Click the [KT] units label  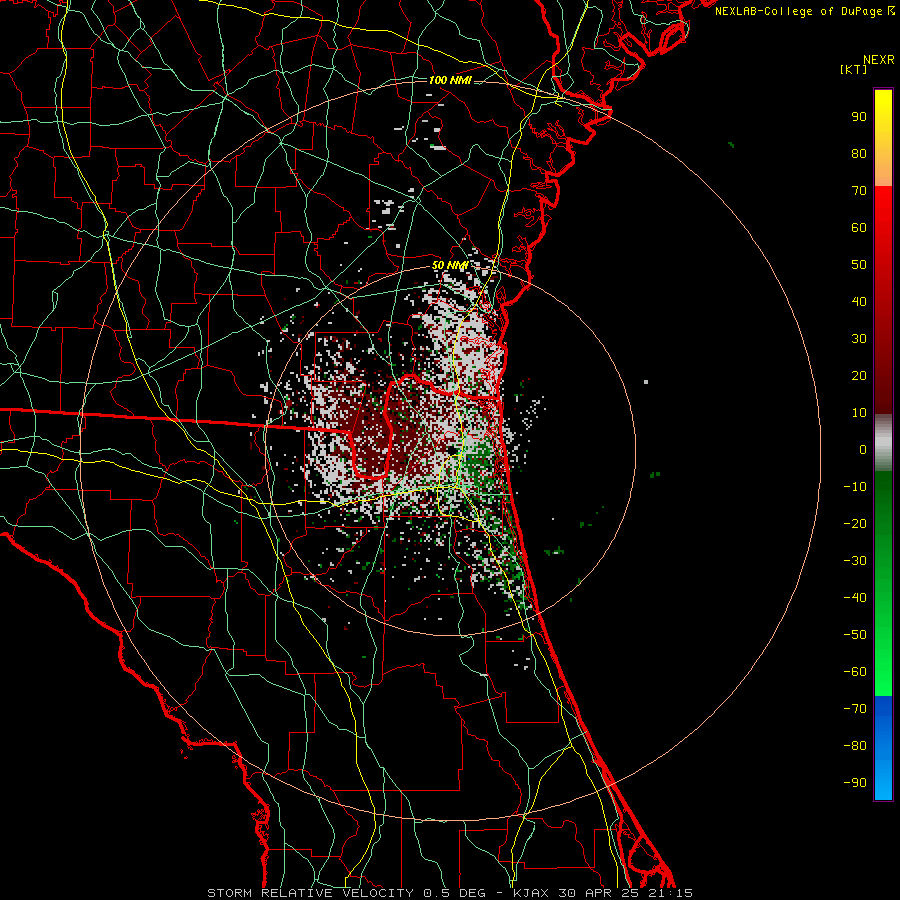coord(853,69)
